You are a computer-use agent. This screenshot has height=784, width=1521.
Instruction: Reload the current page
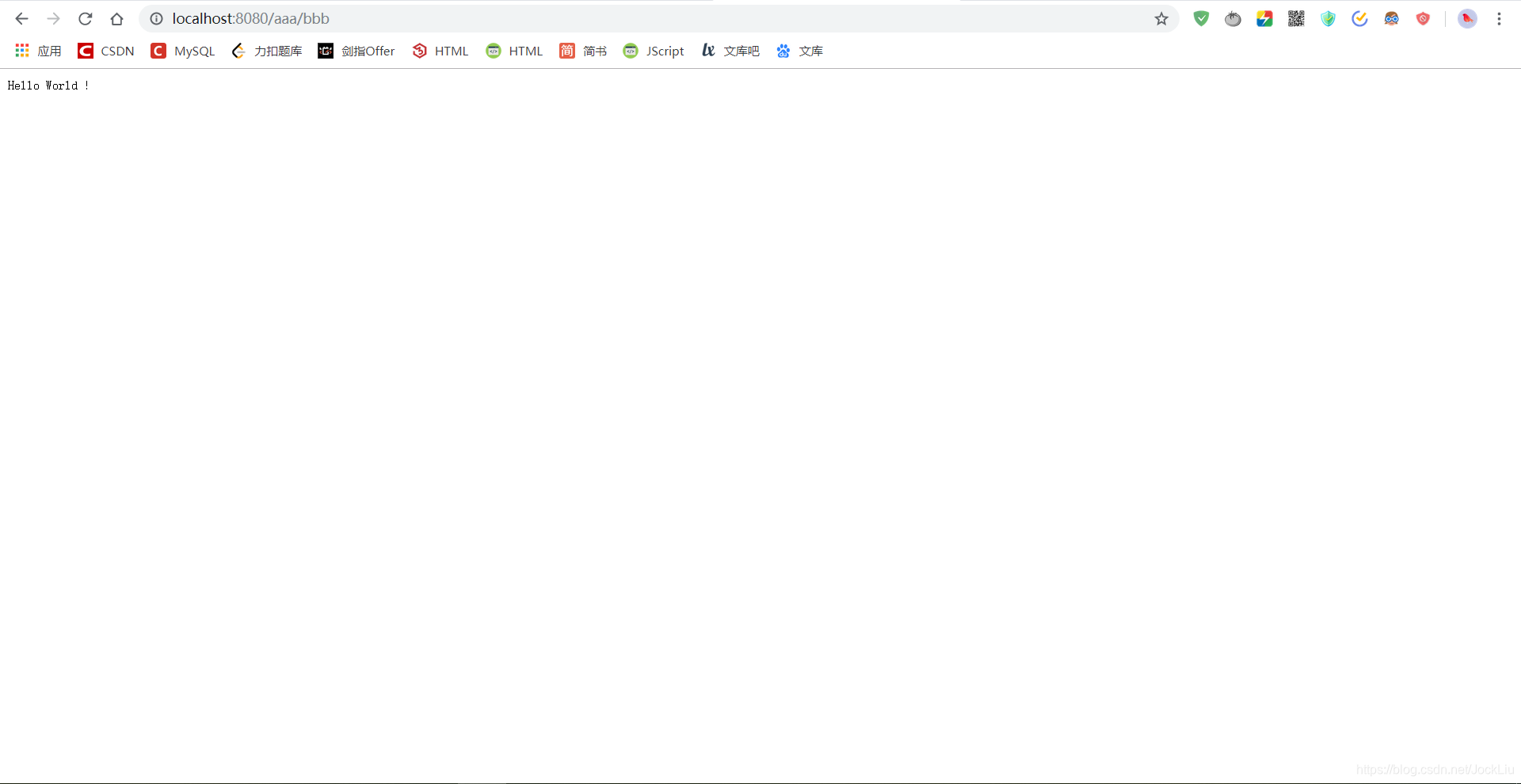point(86,19)
